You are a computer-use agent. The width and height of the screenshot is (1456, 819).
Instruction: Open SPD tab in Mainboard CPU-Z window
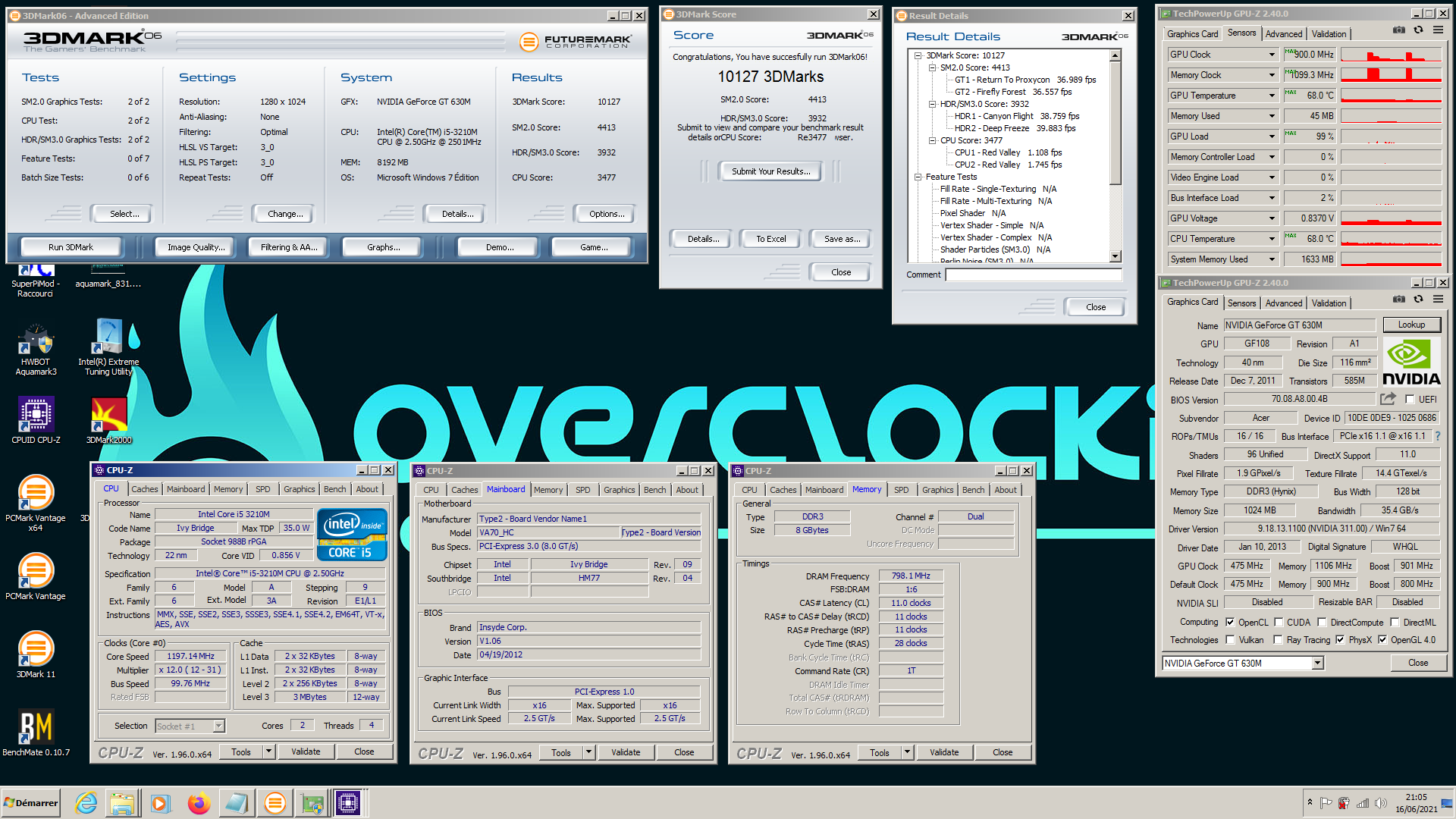582,490
